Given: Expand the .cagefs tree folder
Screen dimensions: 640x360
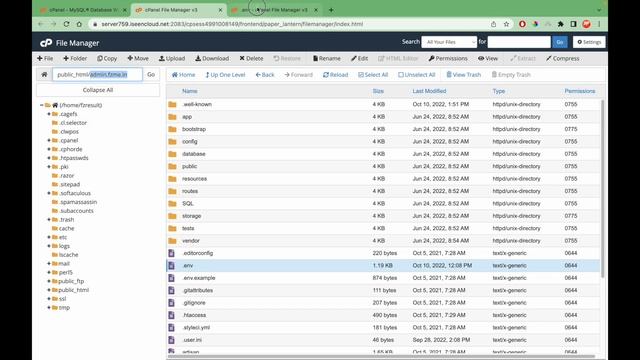Looking at the screenshot, I should [x=49, y=114].
